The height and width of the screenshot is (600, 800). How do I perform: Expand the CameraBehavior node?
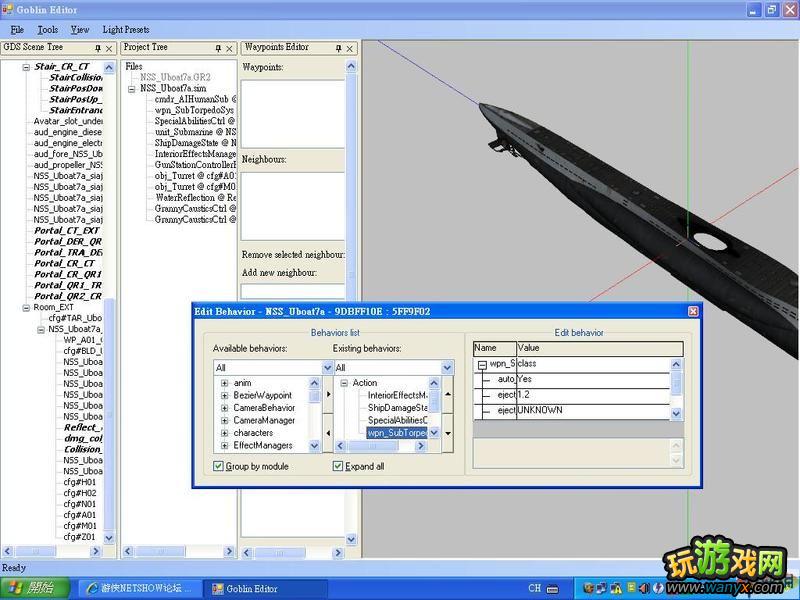click(x=225, y=408)
